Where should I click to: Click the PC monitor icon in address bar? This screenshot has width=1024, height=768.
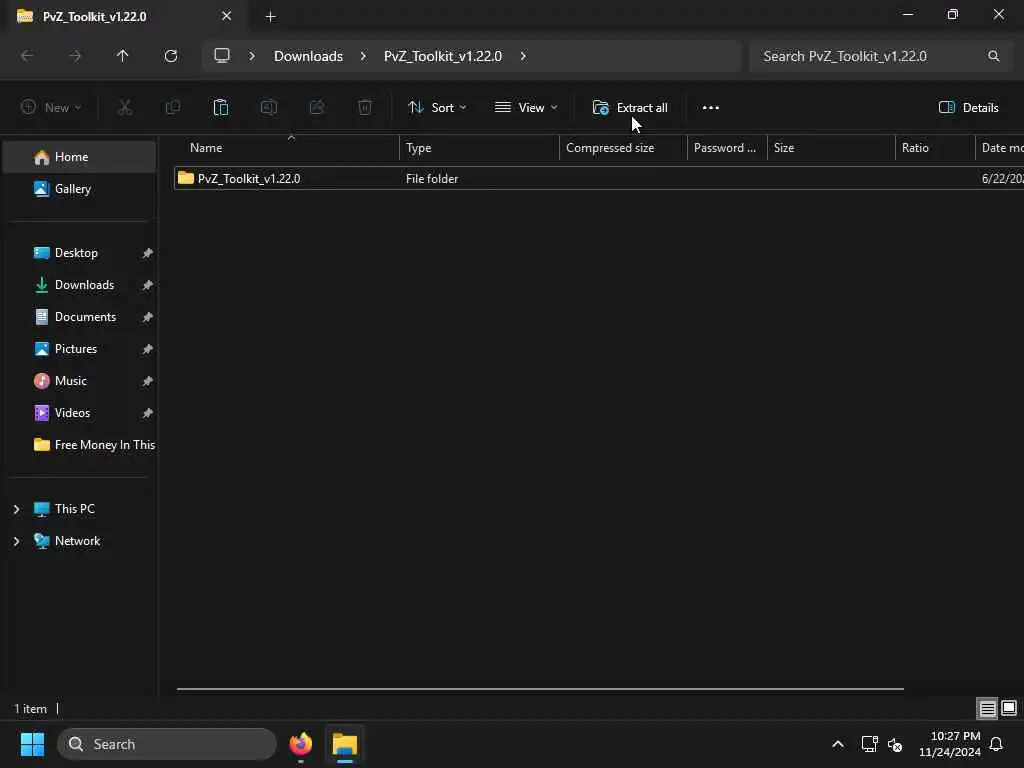point(222,56)
